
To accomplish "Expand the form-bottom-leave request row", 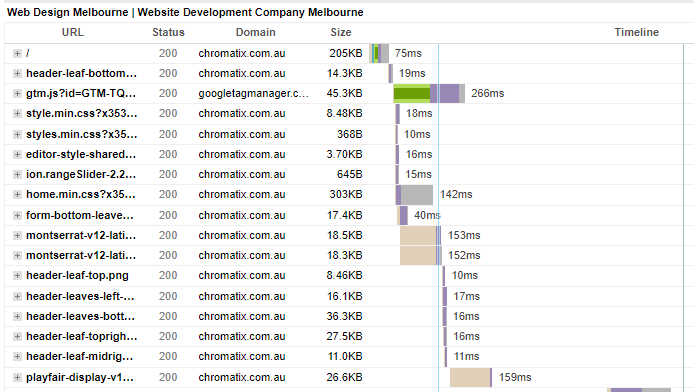I will point(17,215).
